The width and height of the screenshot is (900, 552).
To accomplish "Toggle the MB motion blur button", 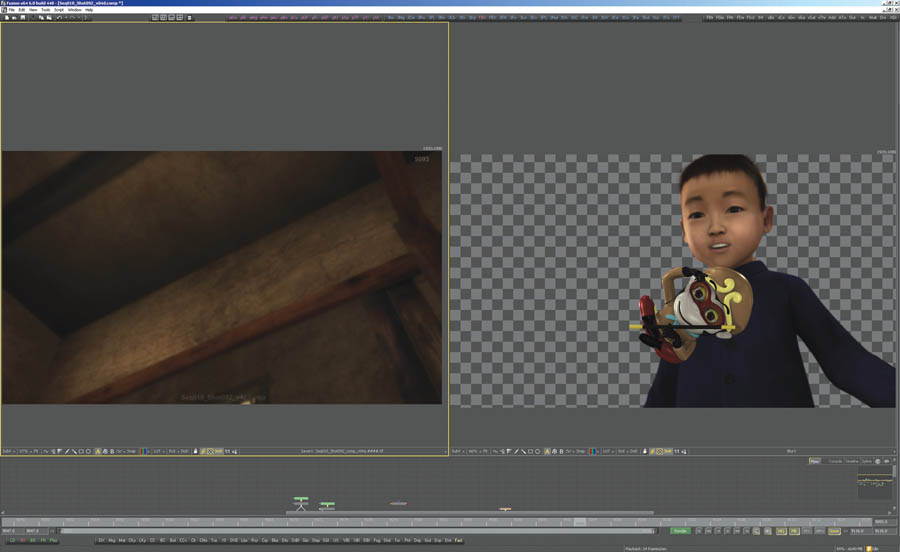I will coord(795,531).
